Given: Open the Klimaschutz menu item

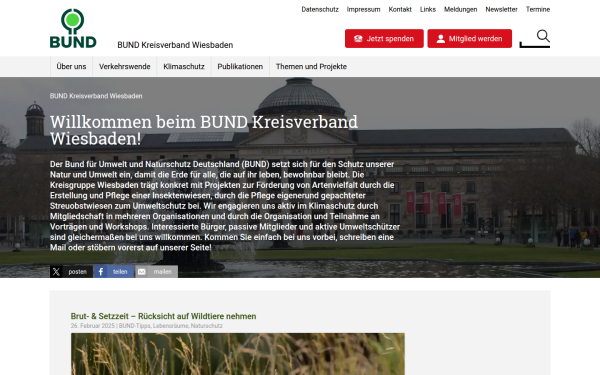Looking at the screenshot, I should 184,67.
